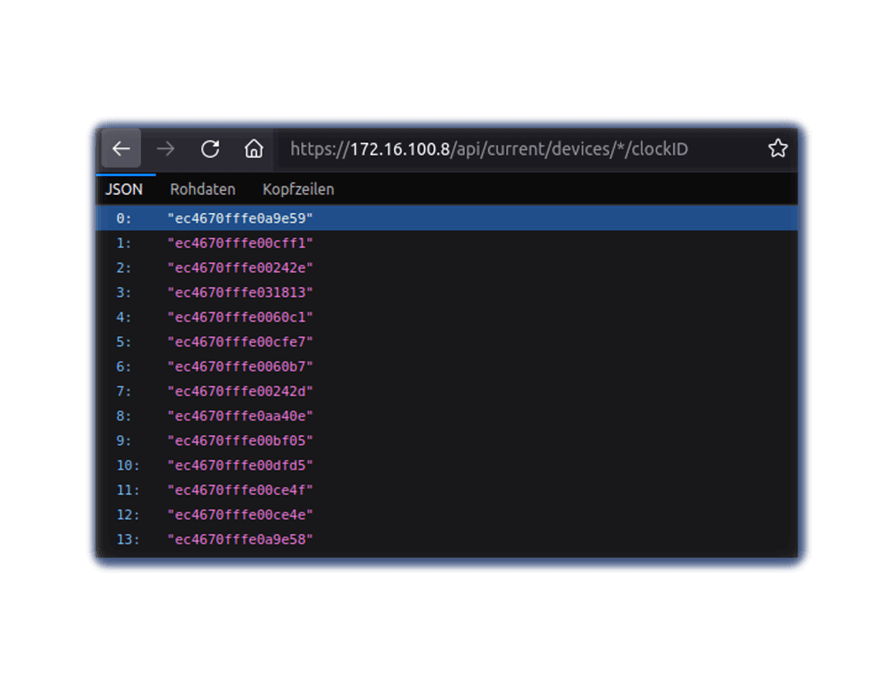Image resolution: width=895 pixels, height=689 pixels.
Task: Select row 3 value "ec4670fffe031813"
Action: 240,292
